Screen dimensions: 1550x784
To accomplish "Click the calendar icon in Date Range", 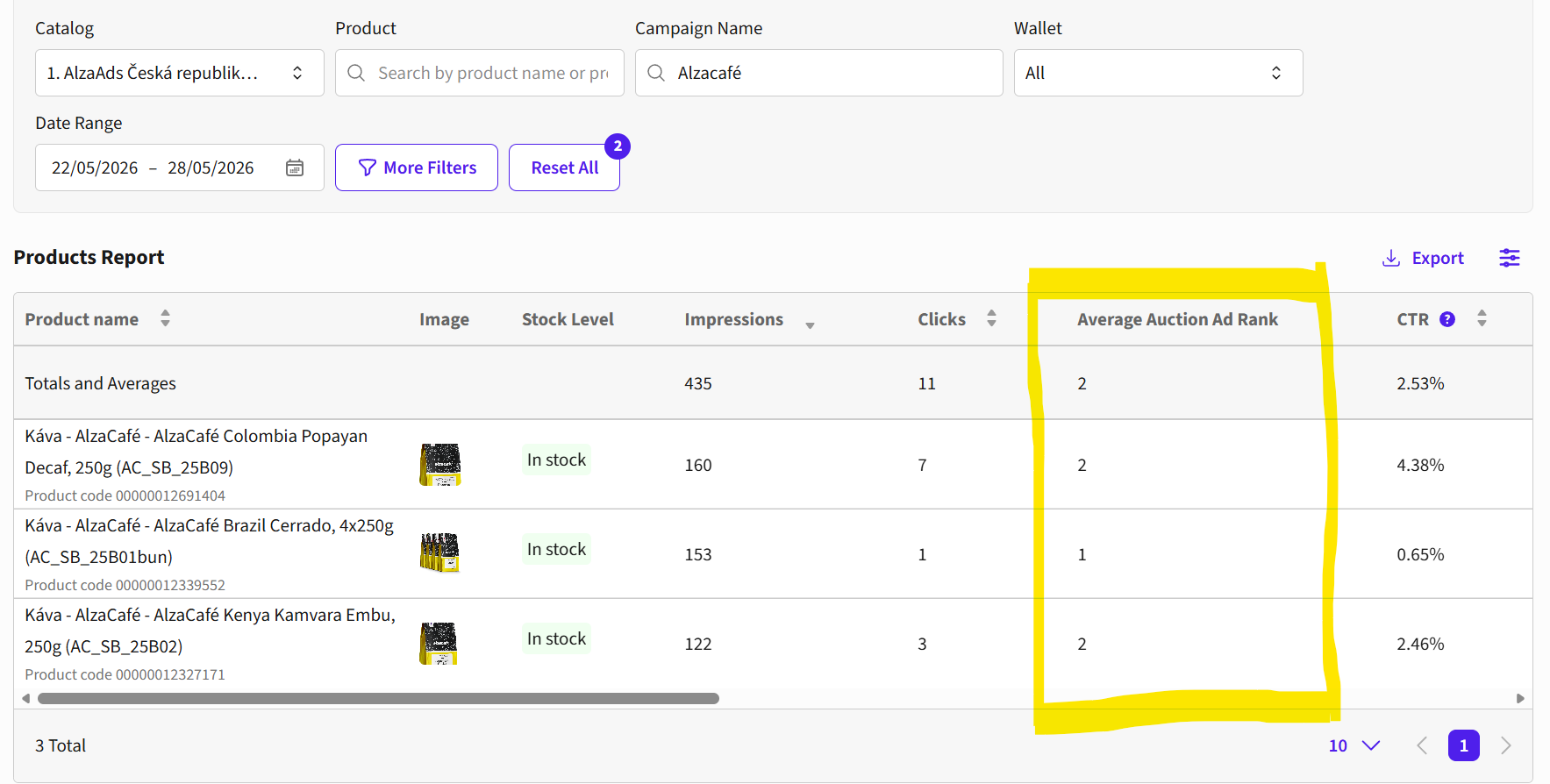I will [x=295, y=167].
